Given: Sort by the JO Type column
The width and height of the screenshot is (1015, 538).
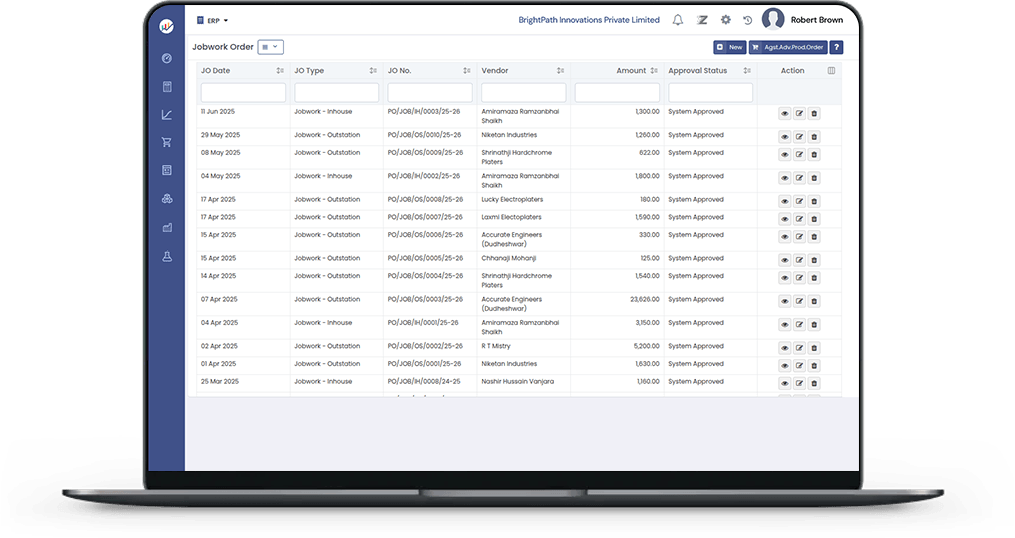Looking at the screenshot, I should click(x=373, y=71).
